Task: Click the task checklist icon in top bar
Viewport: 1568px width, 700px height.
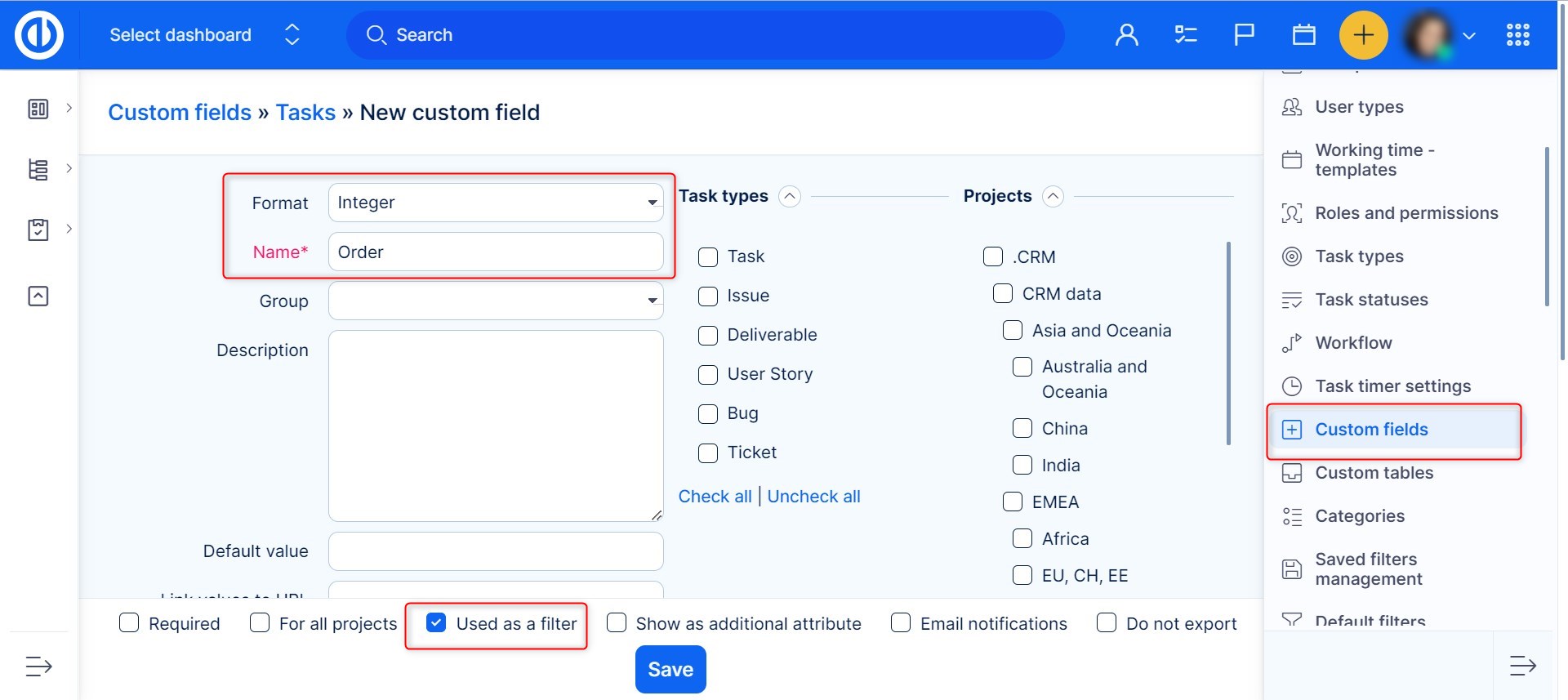Action: pos(1185,35)
